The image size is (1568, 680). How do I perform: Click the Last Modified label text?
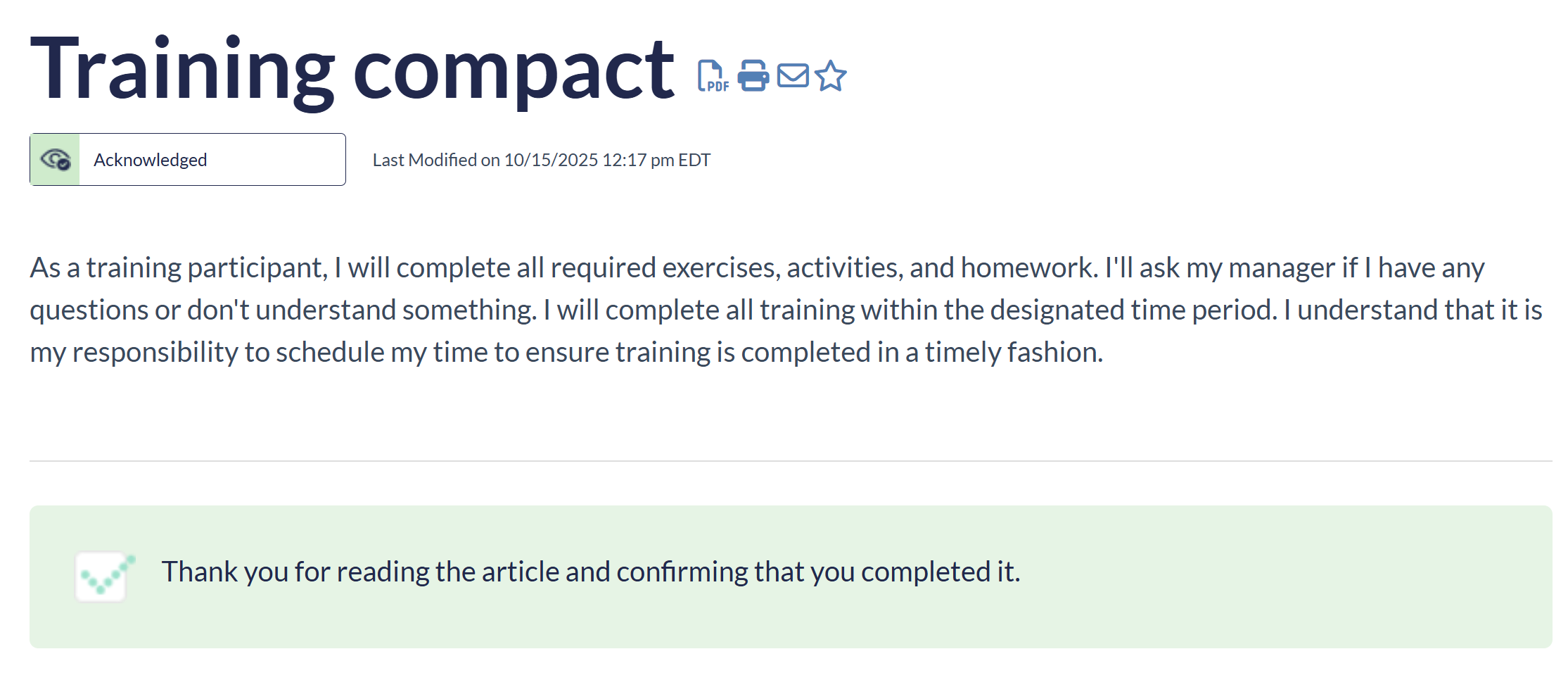[435, 160]
